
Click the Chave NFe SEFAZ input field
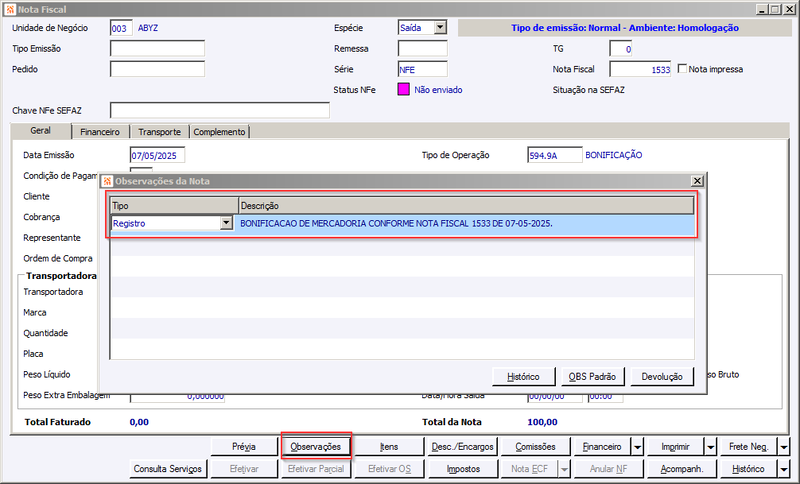220,110
